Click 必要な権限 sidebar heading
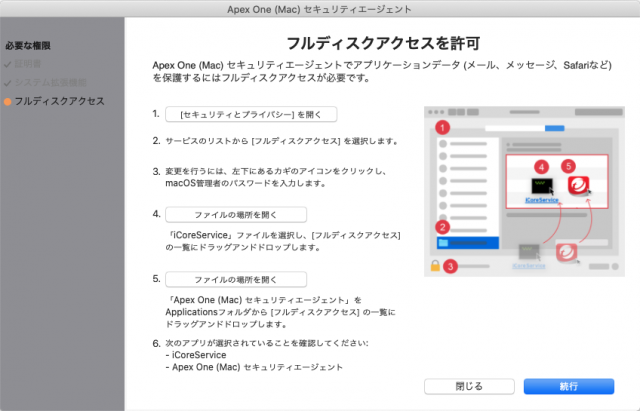 coord(28,46)
